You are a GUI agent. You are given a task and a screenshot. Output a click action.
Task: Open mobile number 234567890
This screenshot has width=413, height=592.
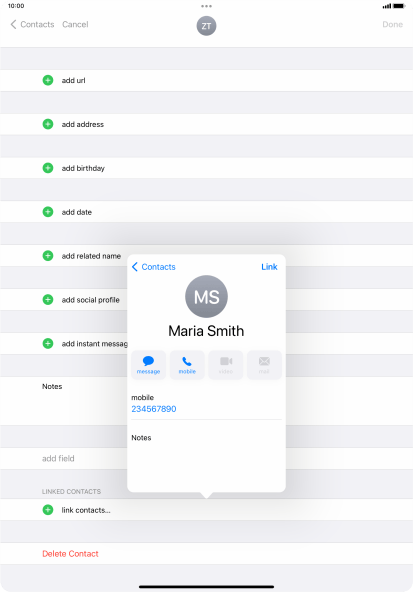pyautogui.click(x=154, y=409)
